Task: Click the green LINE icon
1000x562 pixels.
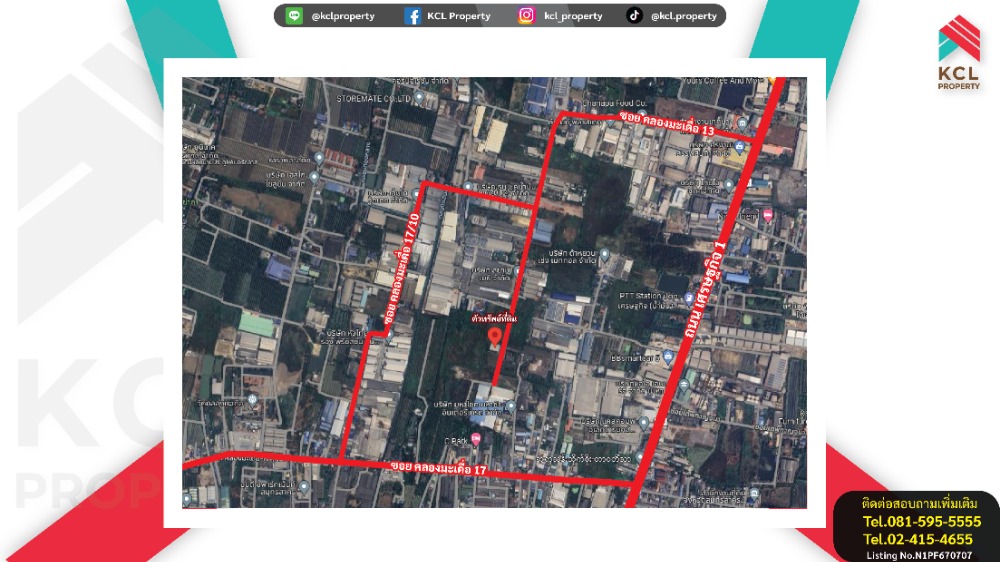Action: tap(294, 16)
